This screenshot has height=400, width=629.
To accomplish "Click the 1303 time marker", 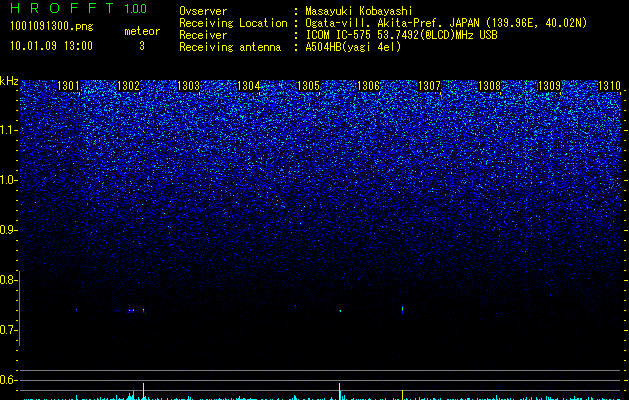I will pos(189,85).
